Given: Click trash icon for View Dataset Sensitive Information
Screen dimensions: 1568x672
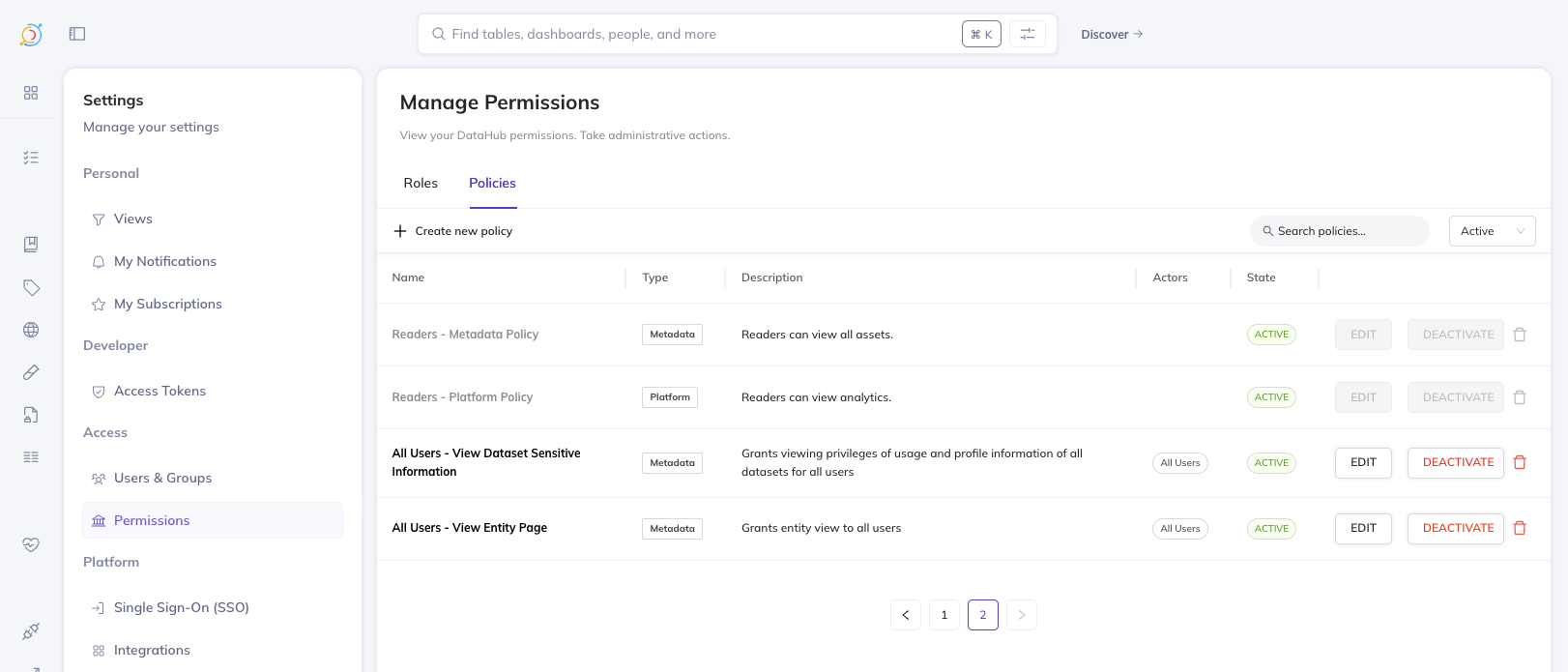Looking at the screenshot, I should tap(1520, 462).
